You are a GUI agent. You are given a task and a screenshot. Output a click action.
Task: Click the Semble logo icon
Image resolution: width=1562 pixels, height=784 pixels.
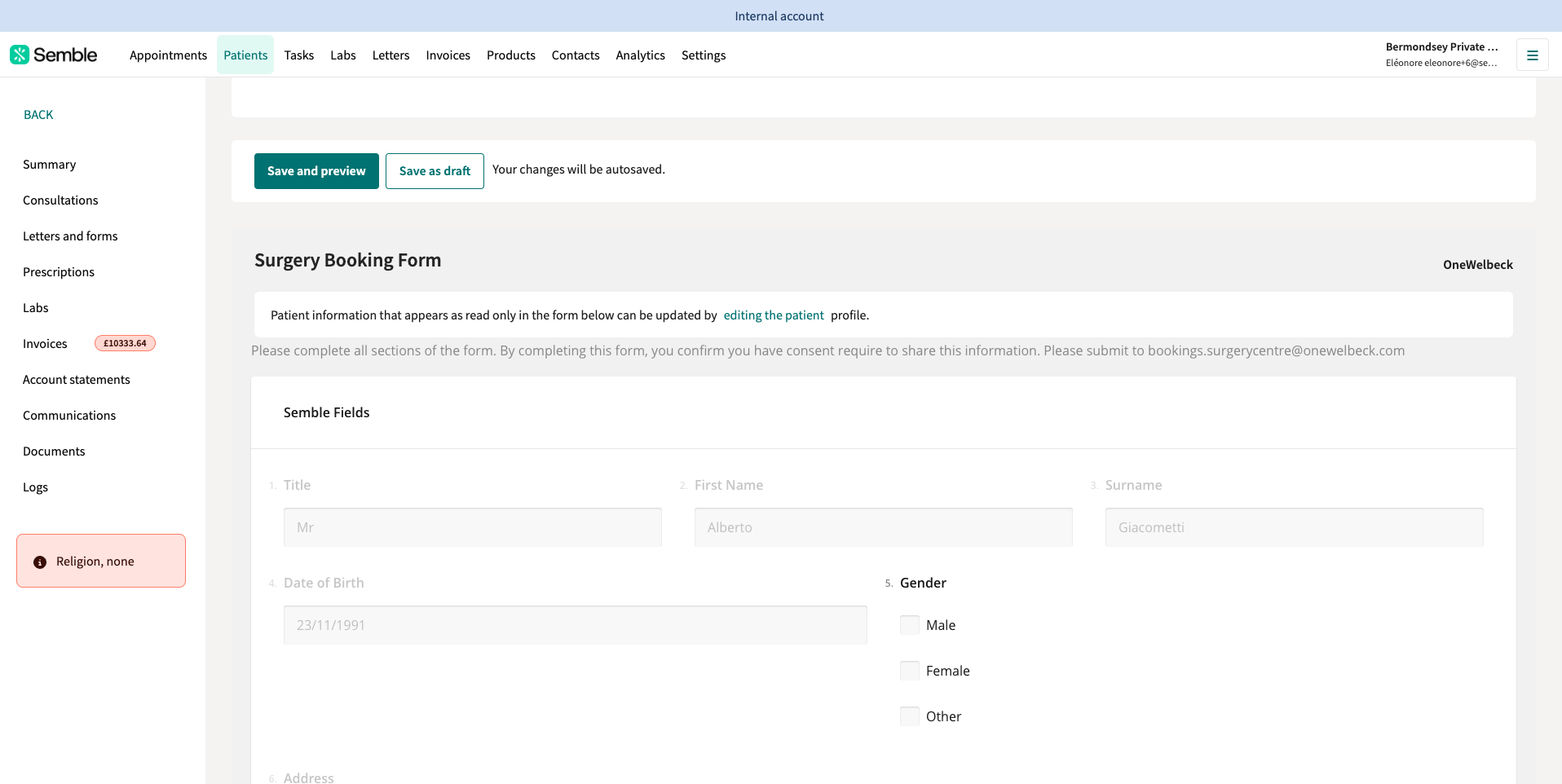[20, 55]
